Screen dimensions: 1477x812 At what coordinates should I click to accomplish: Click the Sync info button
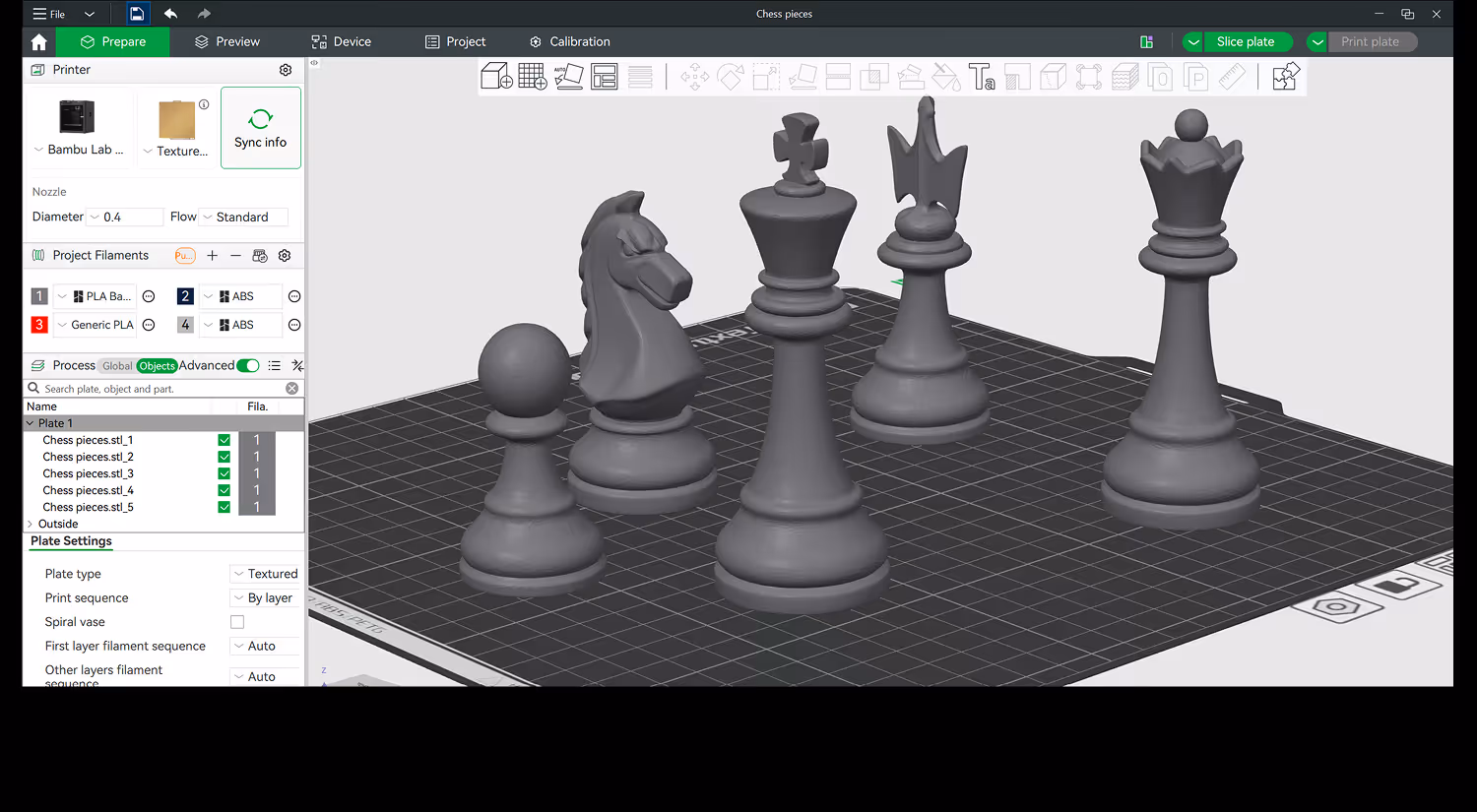[x=261, y=128]
